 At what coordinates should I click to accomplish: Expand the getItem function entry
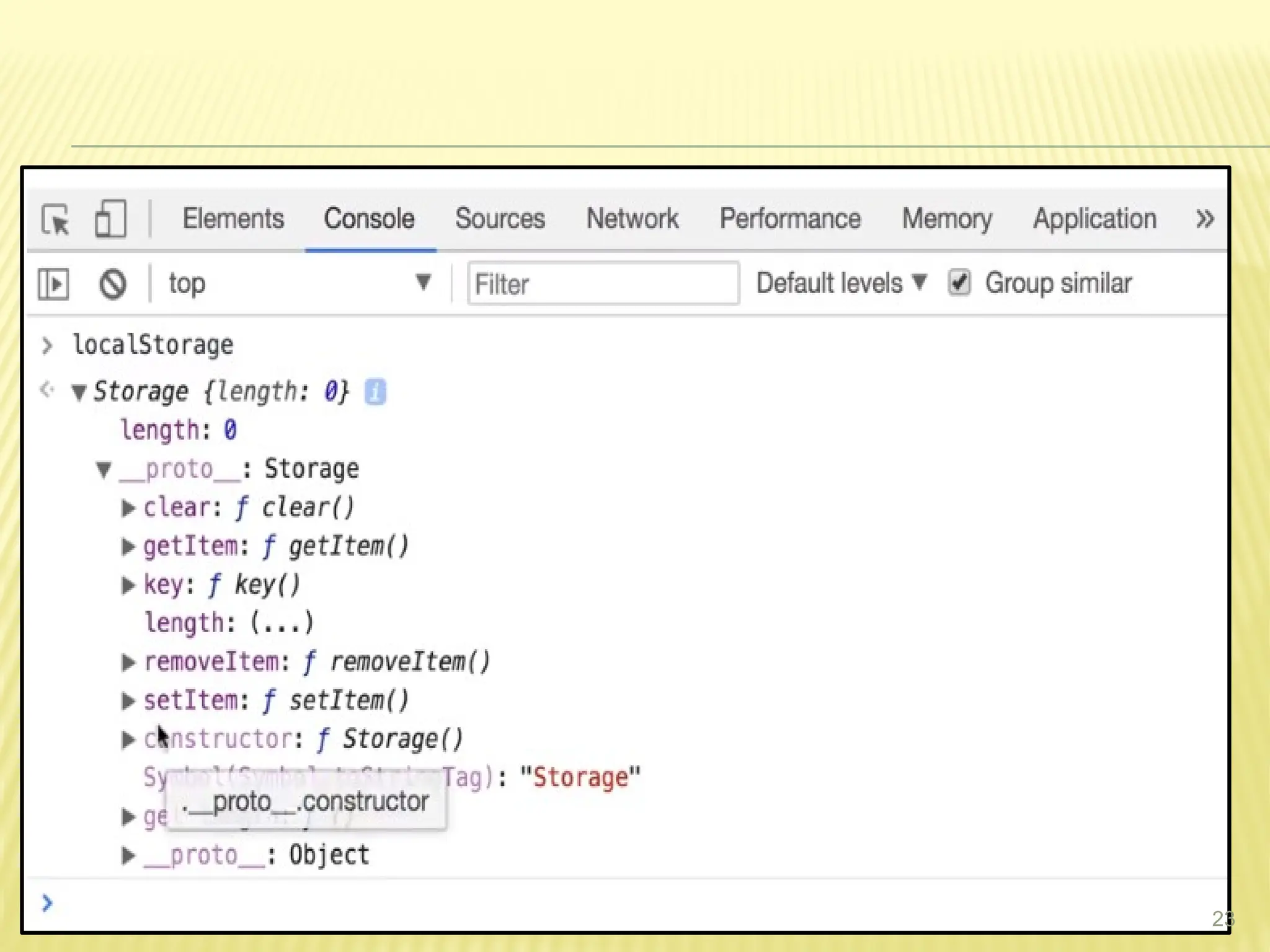click(128, 547)
